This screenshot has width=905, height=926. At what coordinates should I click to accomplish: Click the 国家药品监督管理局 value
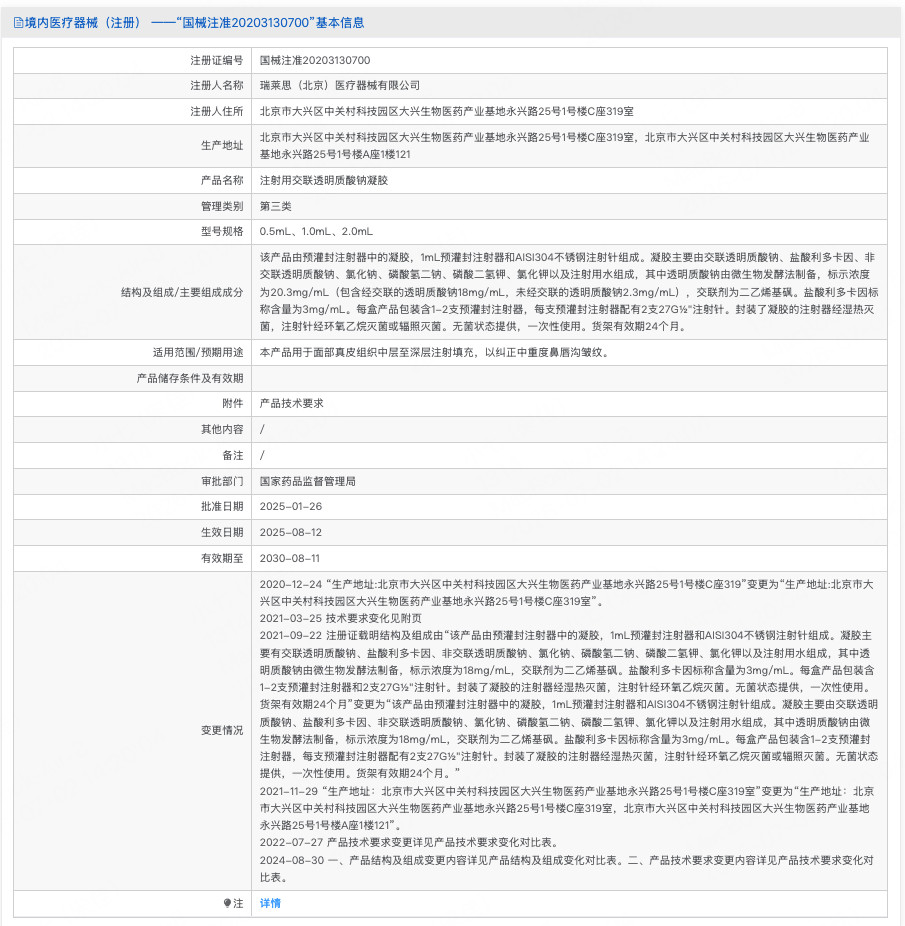coord(308,481)
